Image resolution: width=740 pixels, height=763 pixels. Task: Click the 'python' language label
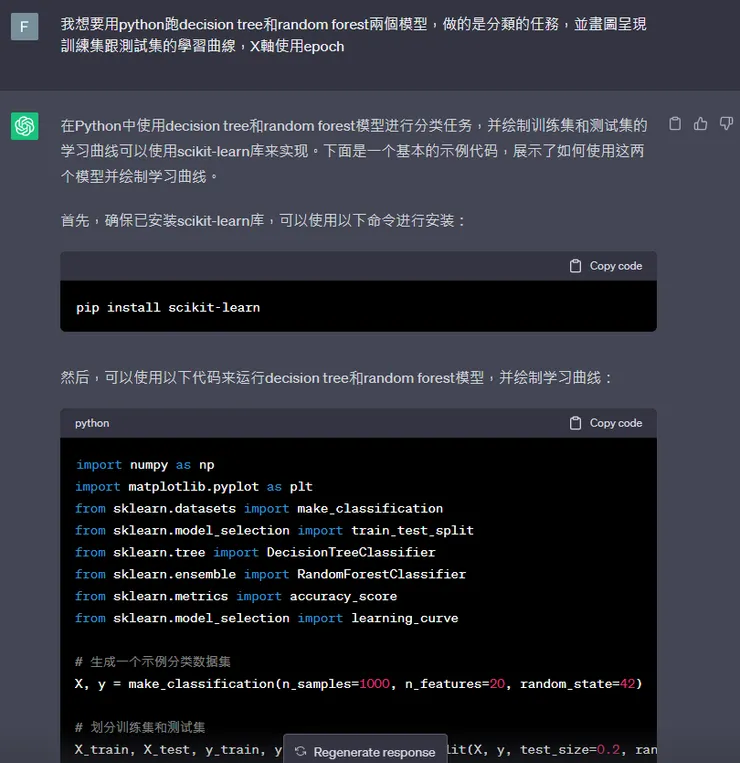pos(92,423)
